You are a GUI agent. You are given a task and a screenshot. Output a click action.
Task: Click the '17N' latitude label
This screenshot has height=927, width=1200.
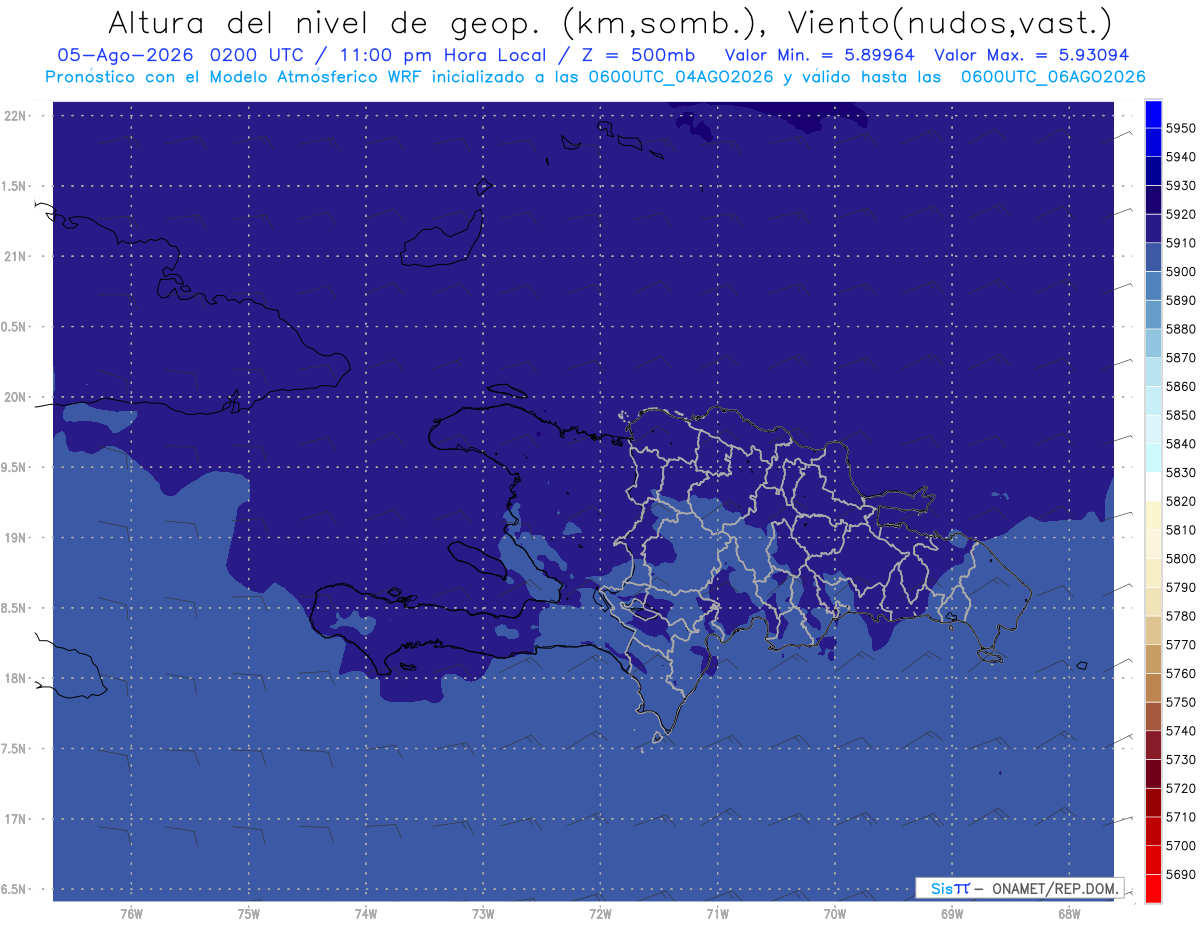click(15, 819)
